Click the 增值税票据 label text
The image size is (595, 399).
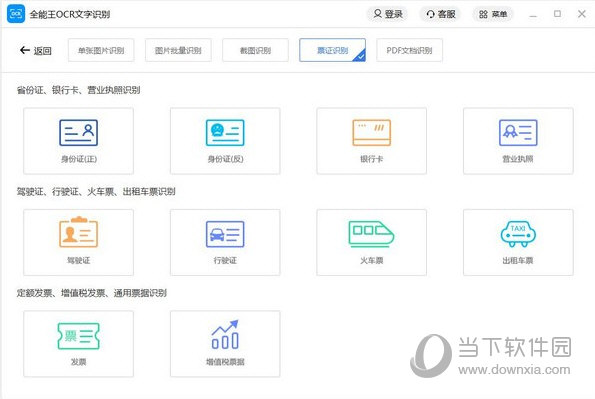[x=225, y=362]
